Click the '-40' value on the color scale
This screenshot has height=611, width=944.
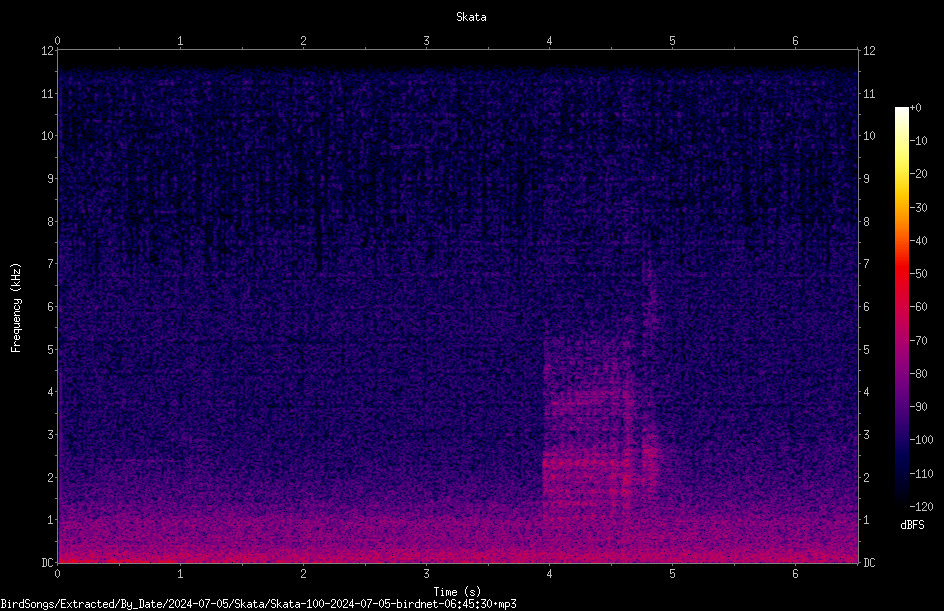tap(918, 241)
